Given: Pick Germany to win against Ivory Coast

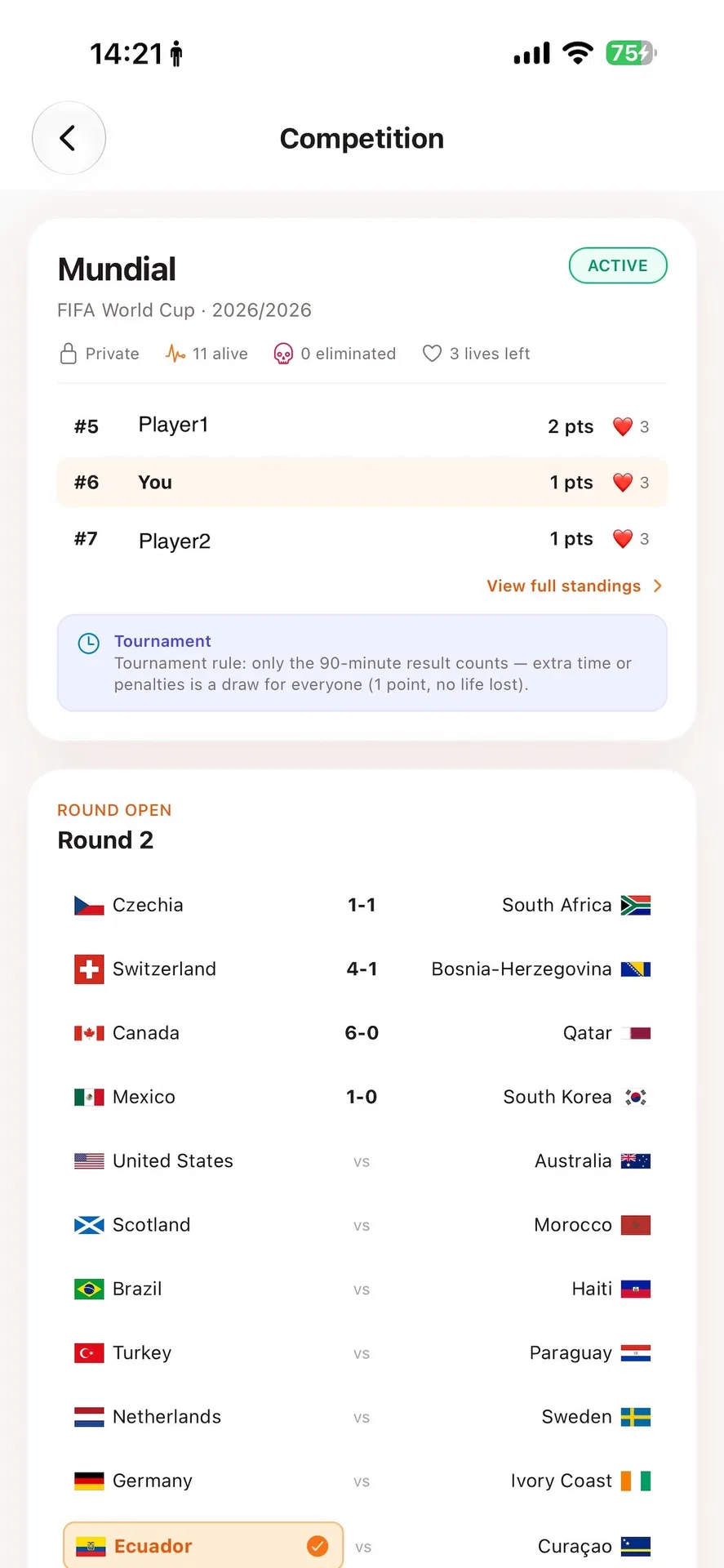Looking at the screenshot, I should (x=153, y=1481).
